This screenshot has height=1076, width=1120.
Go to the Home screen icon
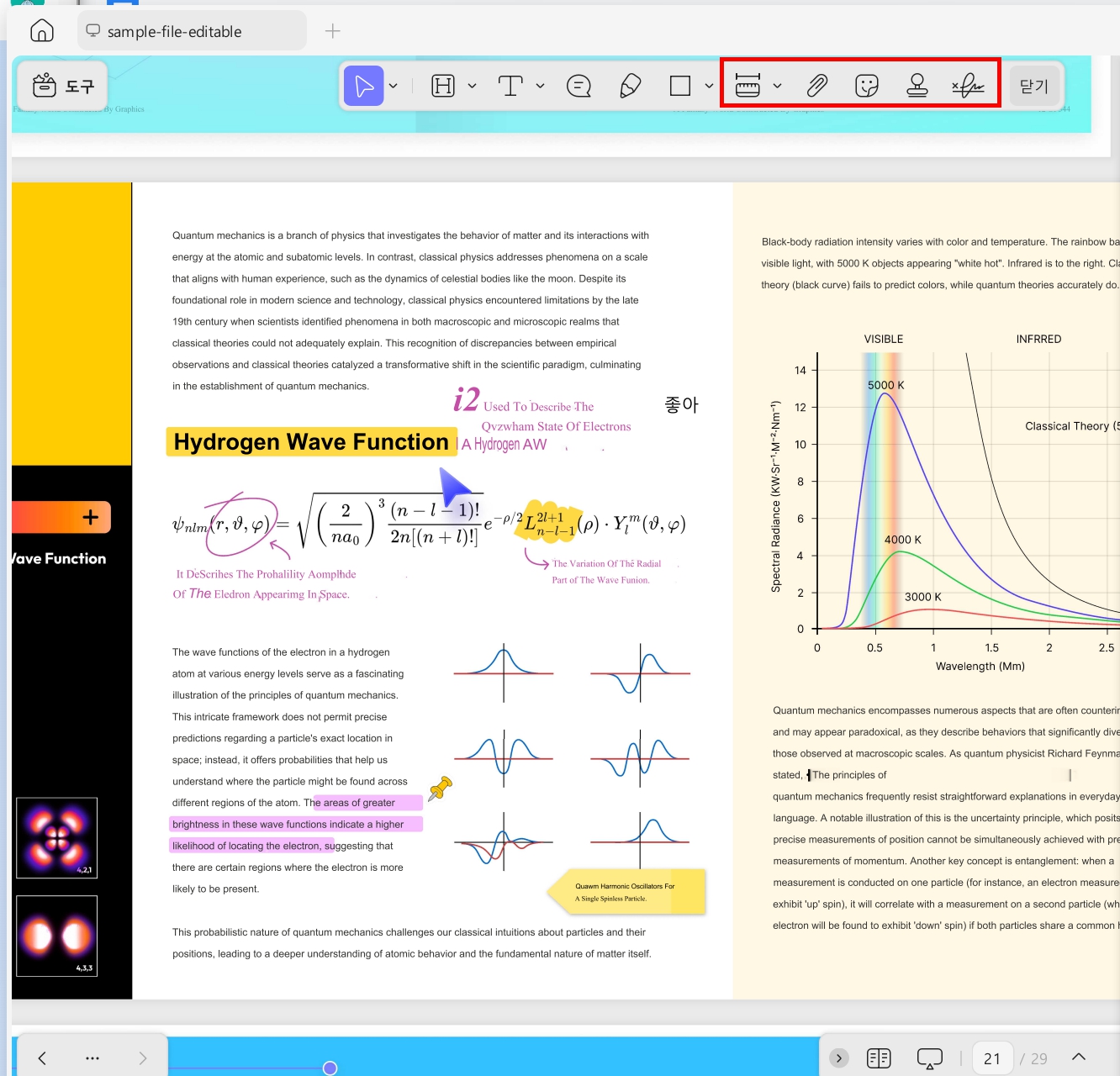[x=41, y=31]
